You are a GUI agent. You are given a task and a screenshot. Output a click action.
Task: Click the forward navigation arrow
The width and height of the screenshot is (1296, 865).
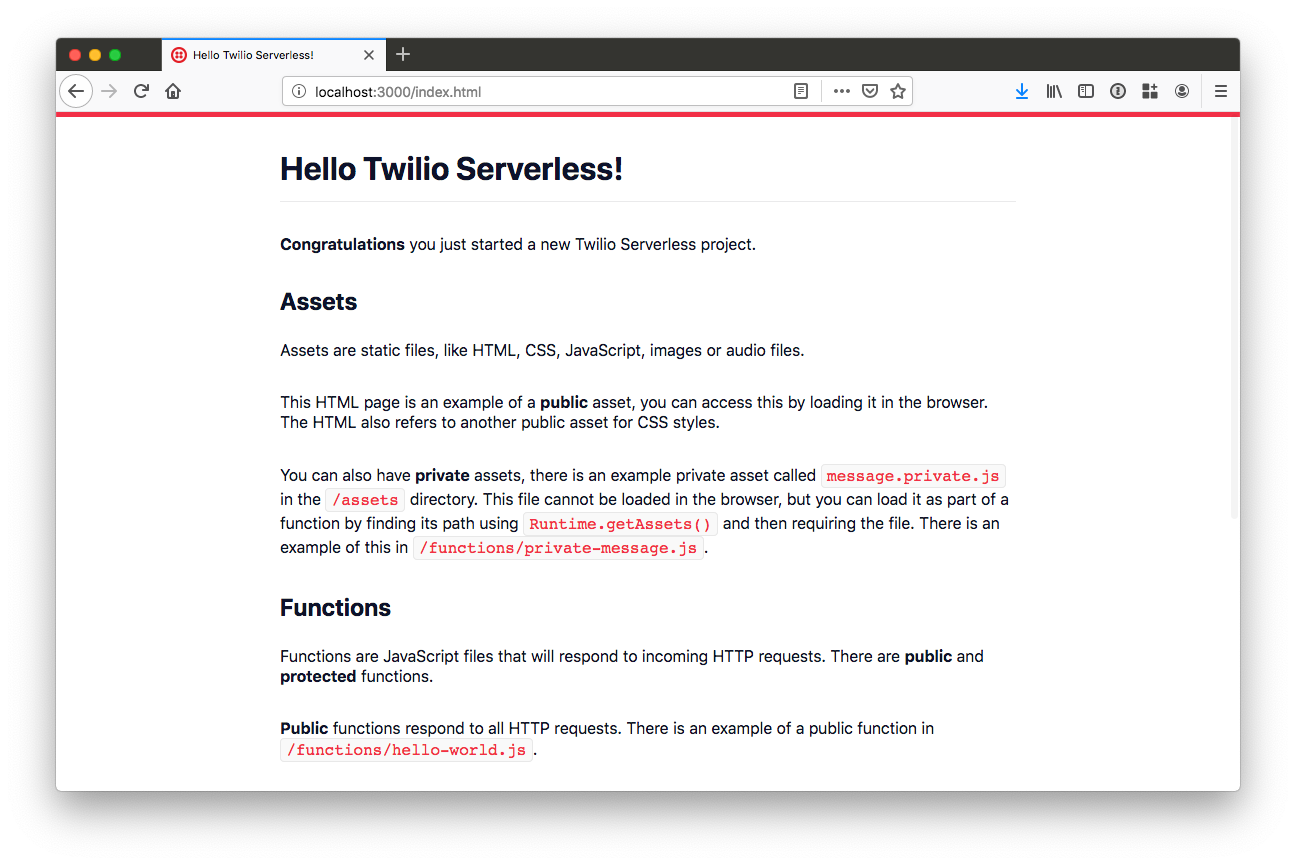109,91
